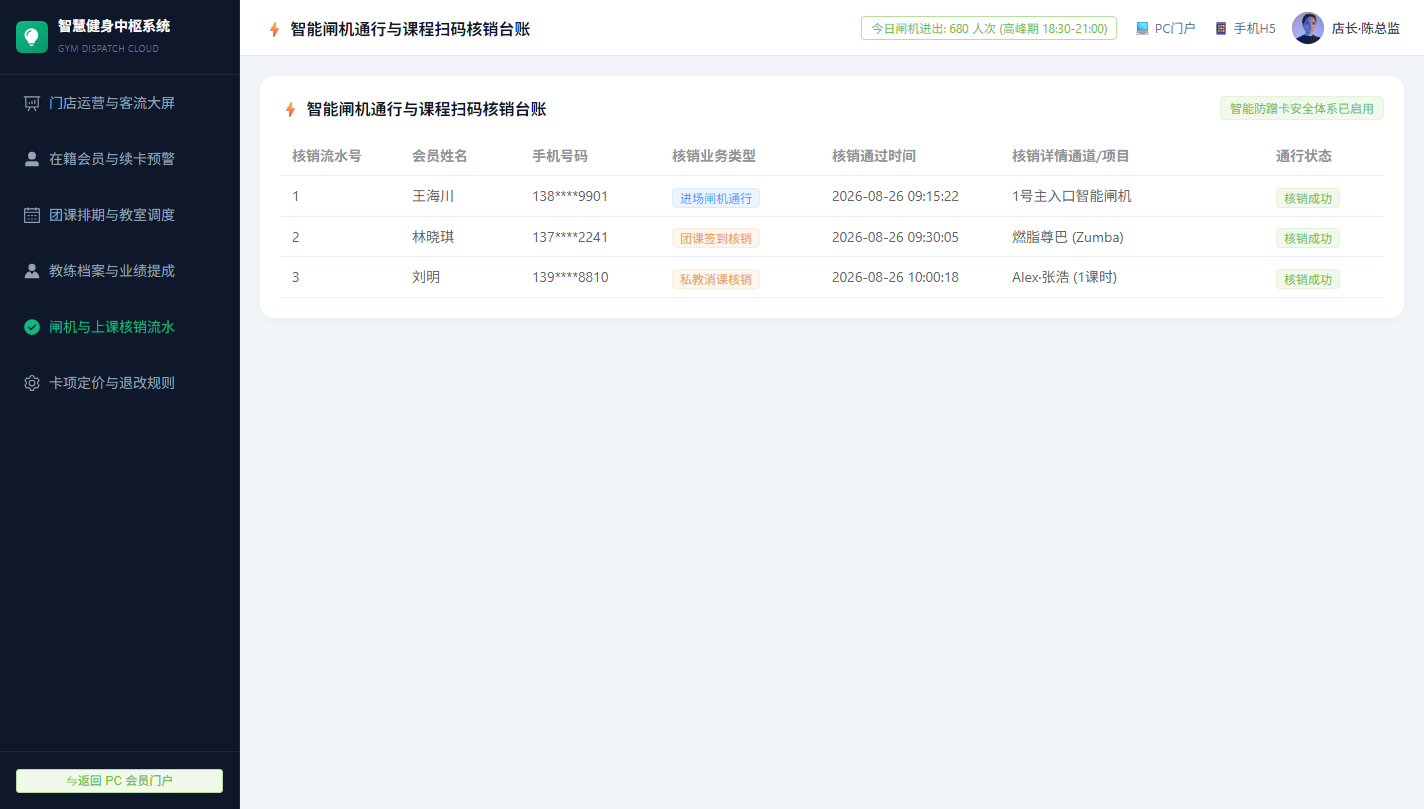The image size is (1424, 809).
Task: Click phone number 139****8810
Action: 570,277
